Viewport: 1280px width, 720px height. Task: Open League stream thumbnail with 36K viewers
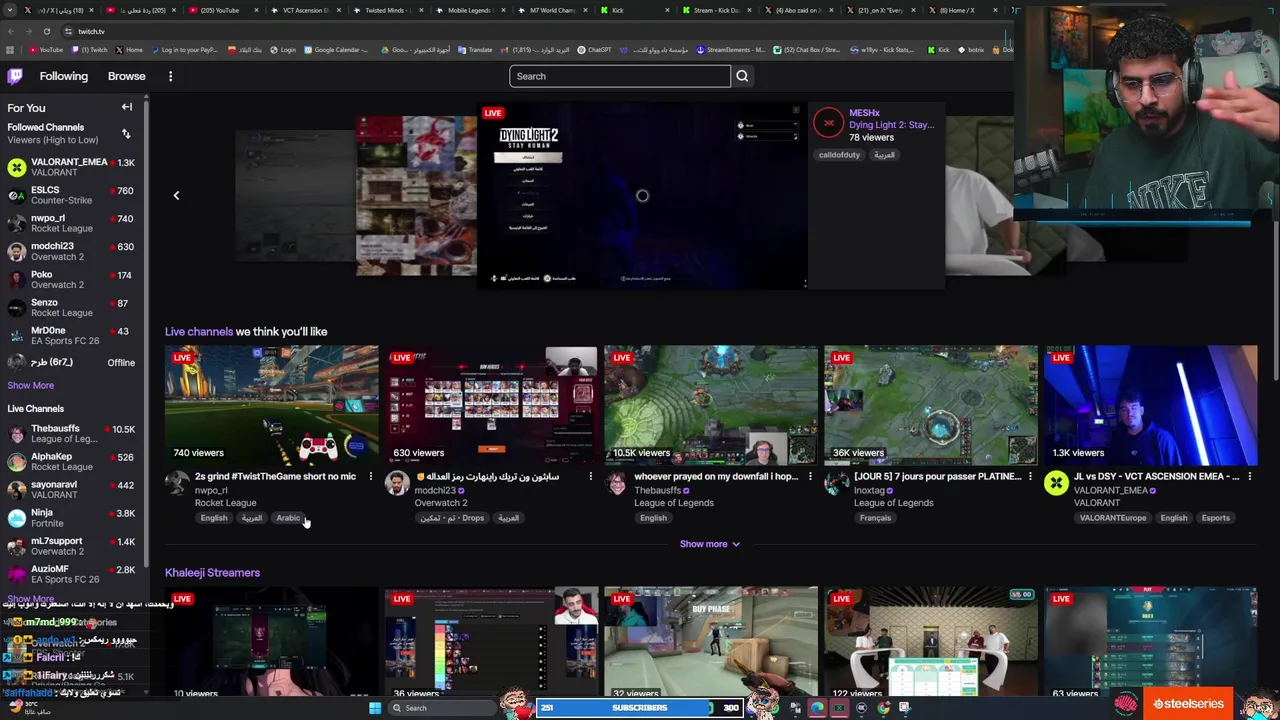pyautogui.click(x=931, y=405)
